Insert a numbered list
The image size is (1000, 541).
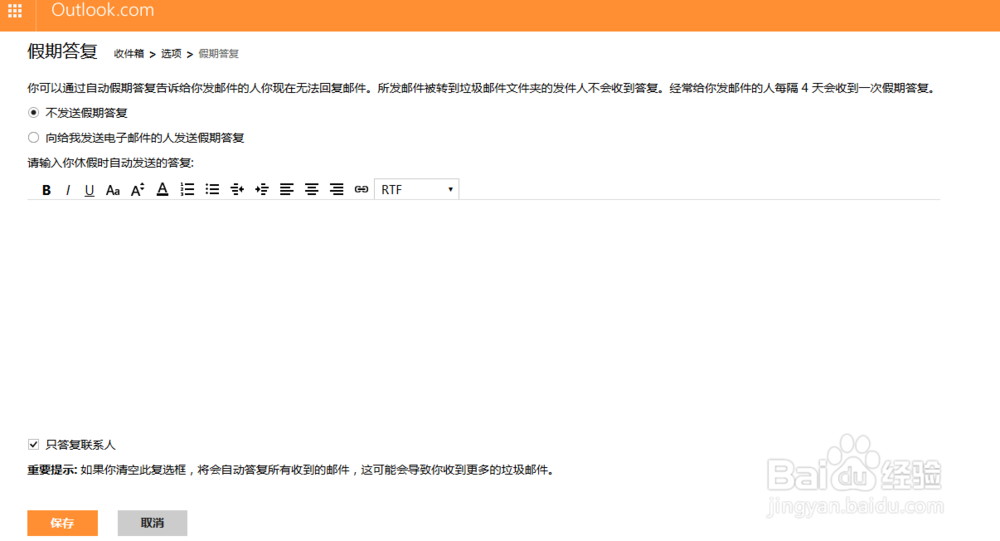pyautogui.click(x=188, y=189)
